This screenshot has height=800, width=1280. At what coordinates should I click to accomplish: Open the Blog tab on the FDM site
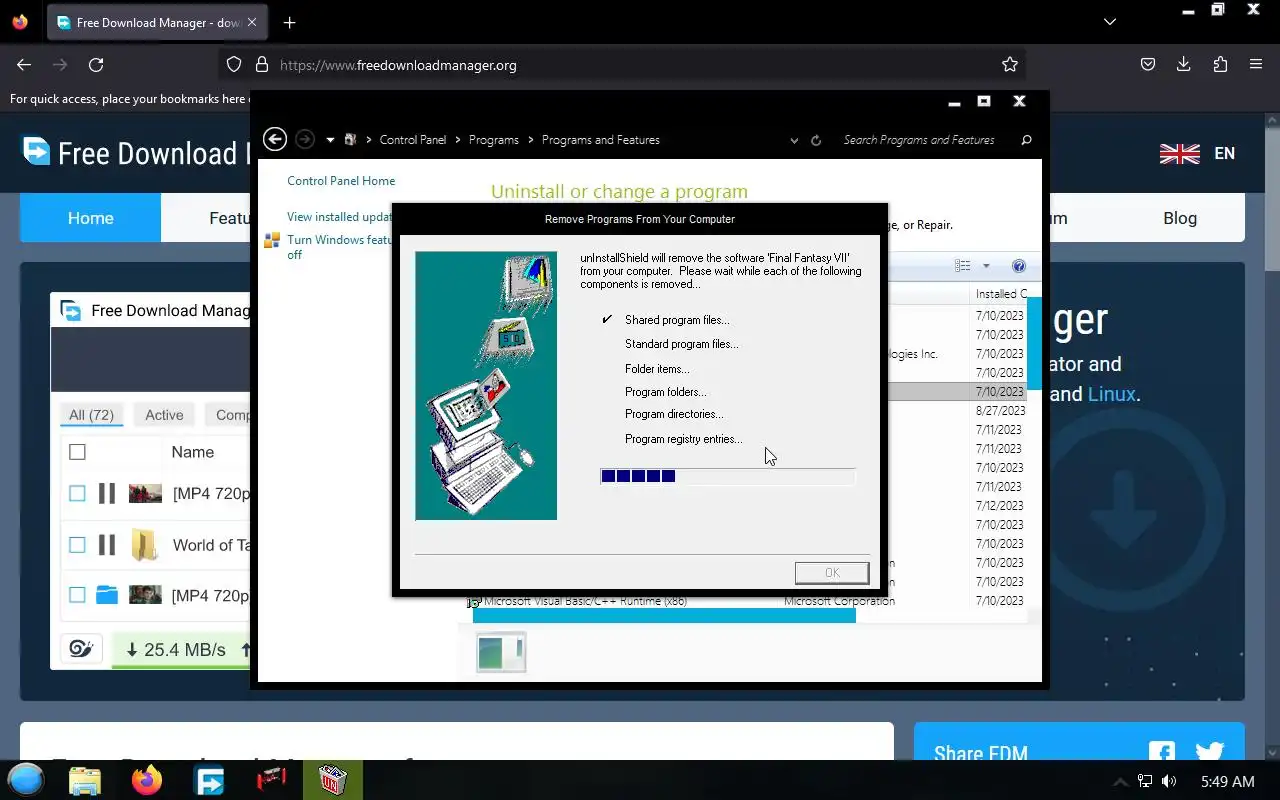point(1180,218)
